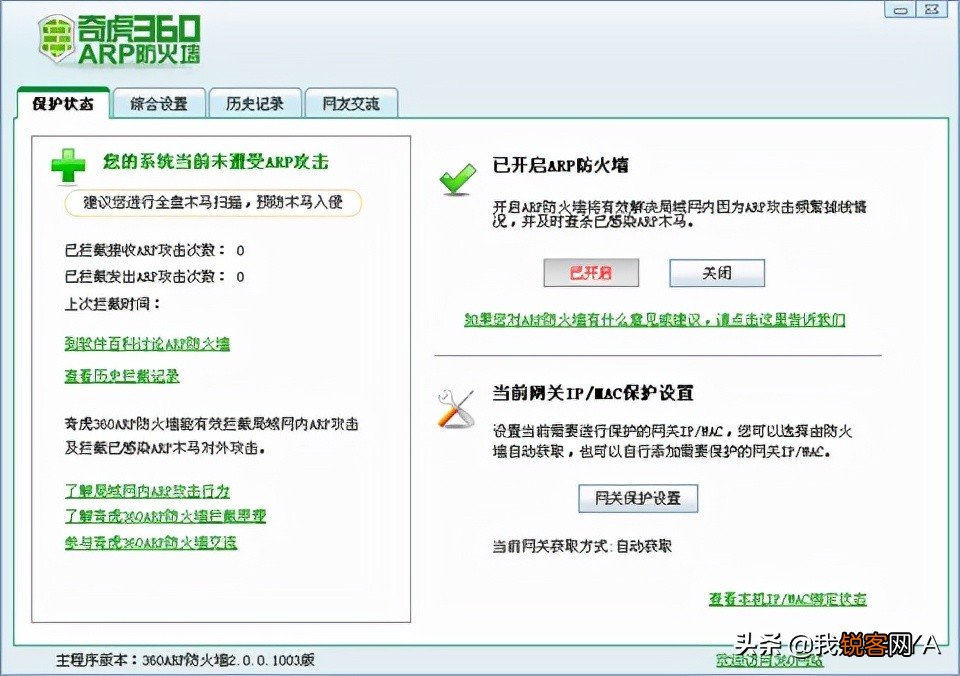Click text 已拦截接收ARP攻击次数
The image size is (960, 676).
tap(144, 250)
